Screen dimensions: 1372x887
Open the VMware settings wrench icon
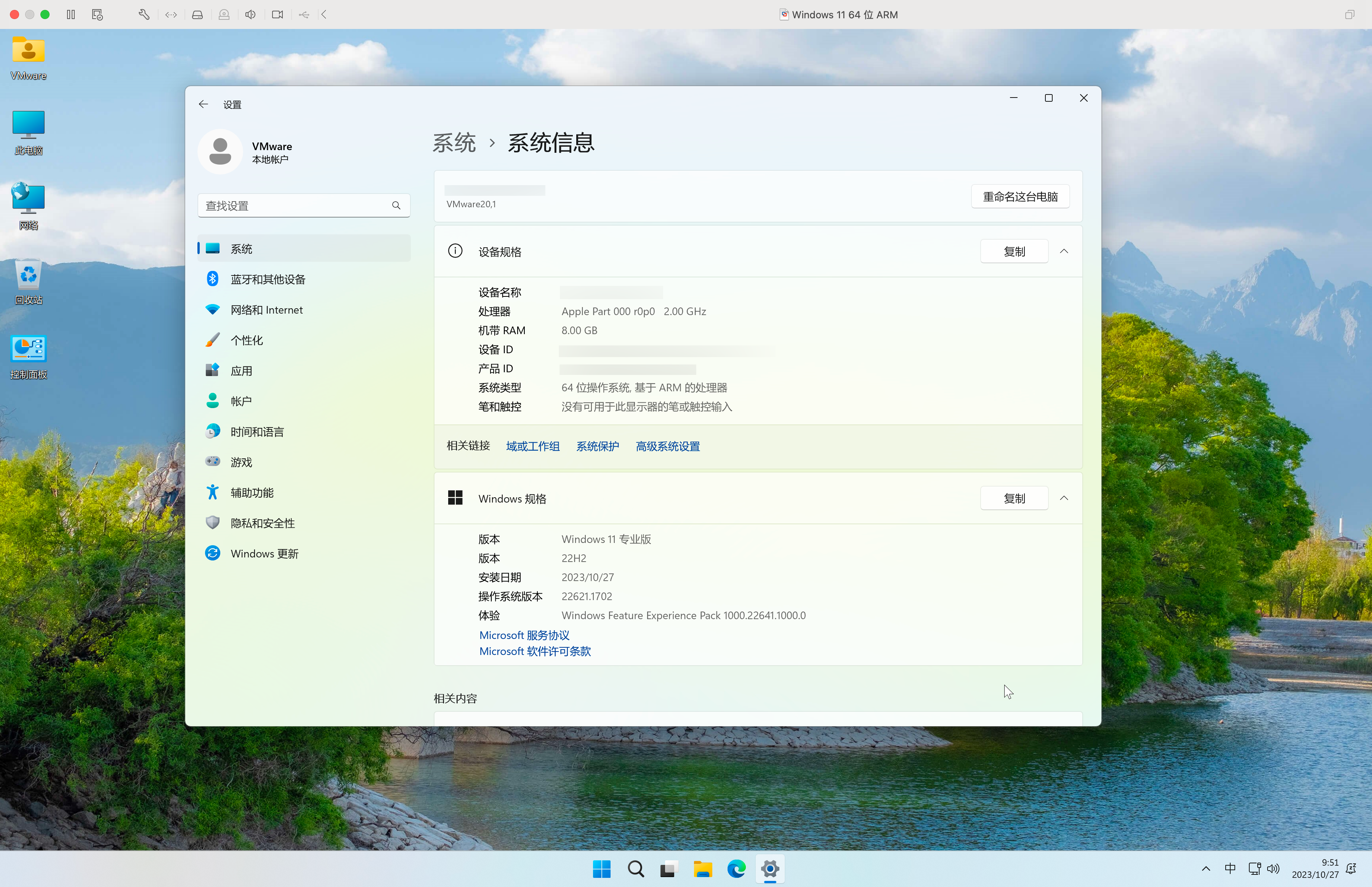pos(144,14)
